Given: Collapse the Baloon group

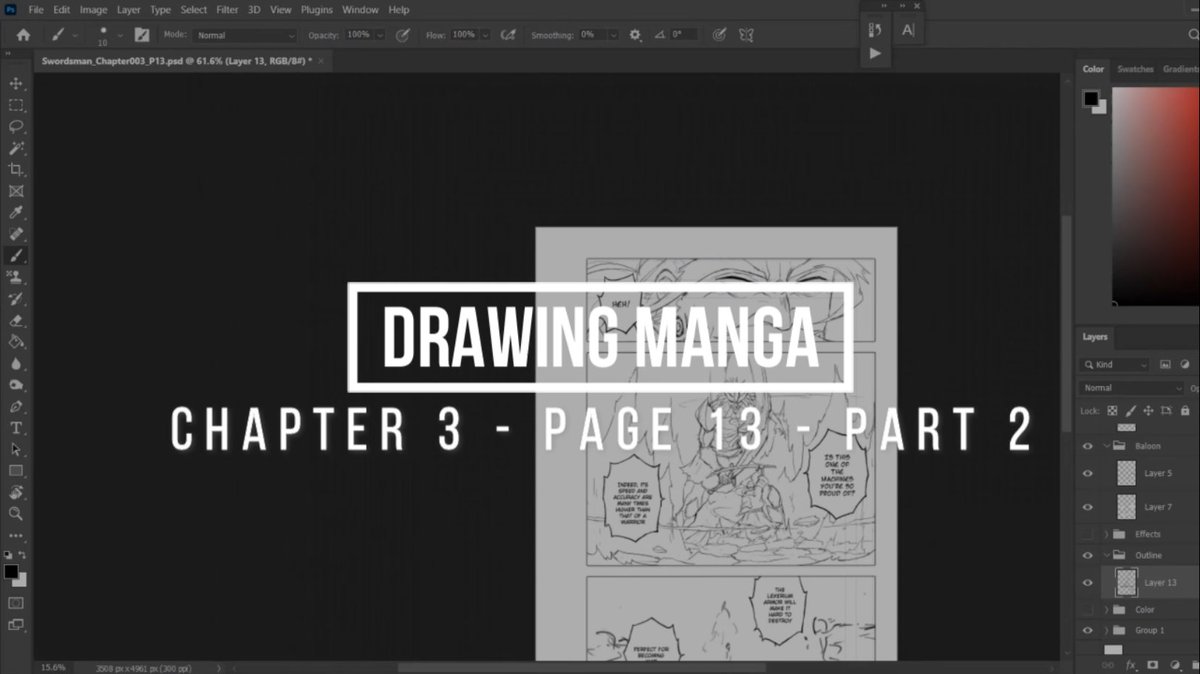Looking at the screenshot, I should click(x=1107, y=446).
